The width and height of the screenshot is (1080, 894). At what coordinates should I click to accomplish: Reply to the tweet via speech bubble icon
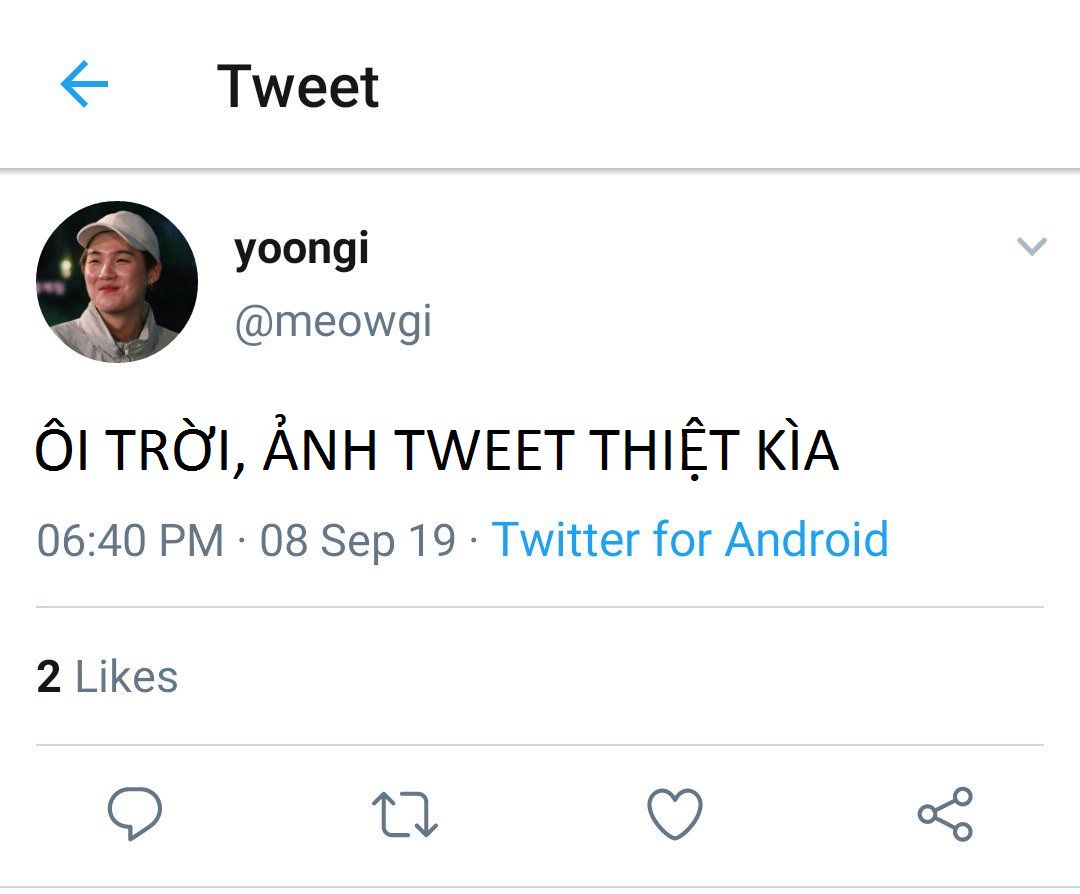[x=135, y=812]
